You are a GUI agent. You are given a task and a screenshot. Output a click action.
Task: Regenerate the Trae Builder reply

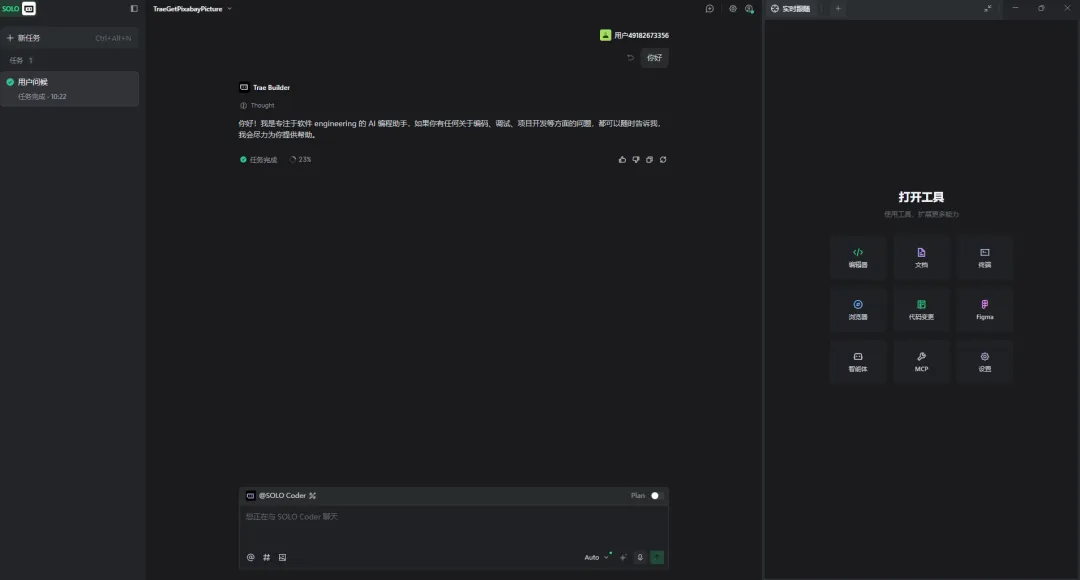[663, 160]
